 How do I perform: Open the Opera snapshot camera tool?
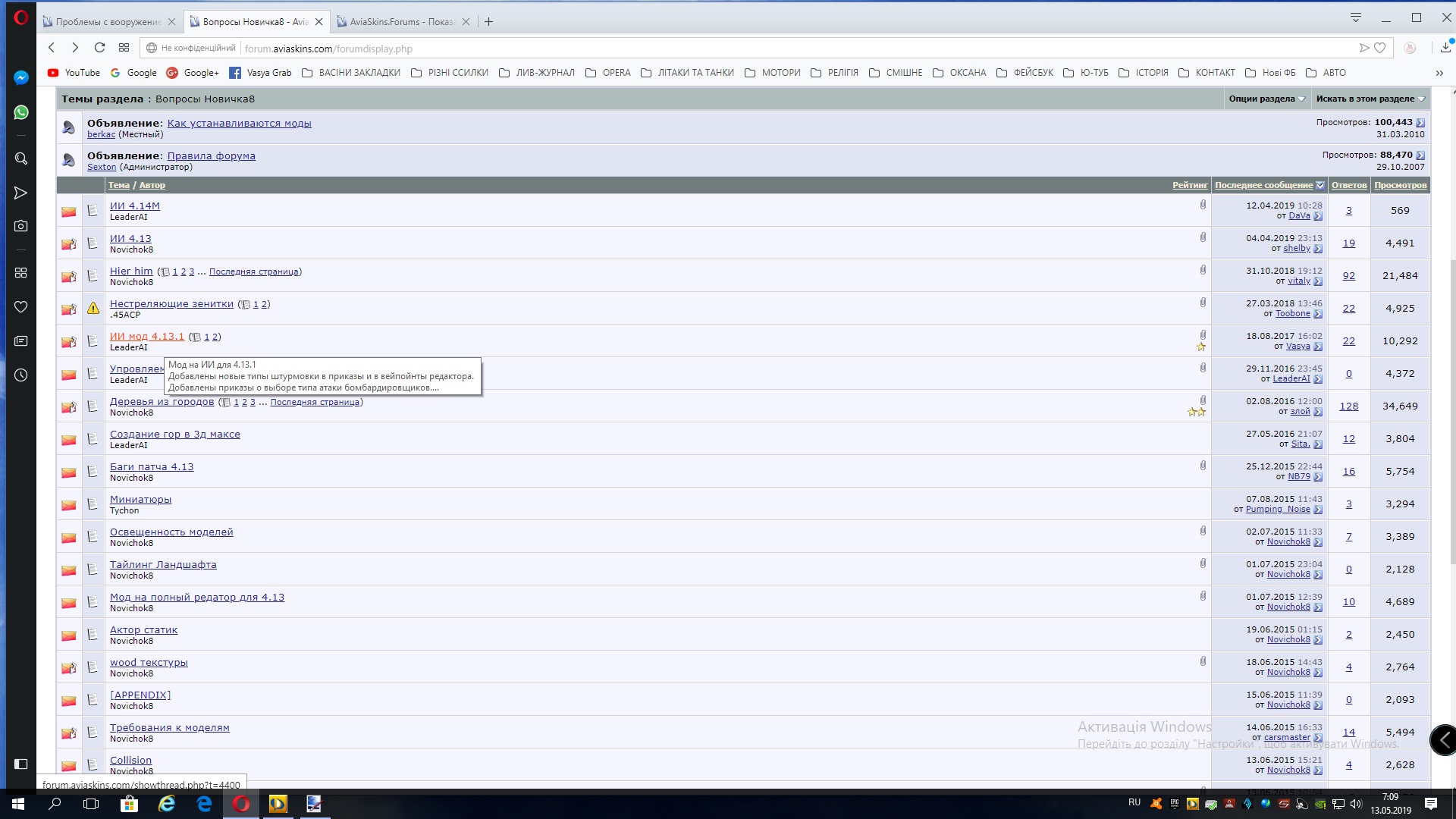coord(21,226)
